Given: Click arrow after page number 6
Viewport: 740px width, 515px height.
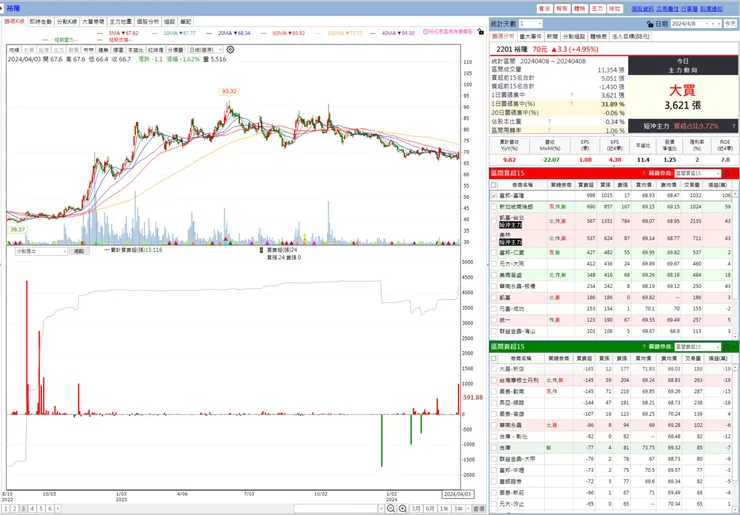Looking at the screenshot, I should click(x=58, y=509).
